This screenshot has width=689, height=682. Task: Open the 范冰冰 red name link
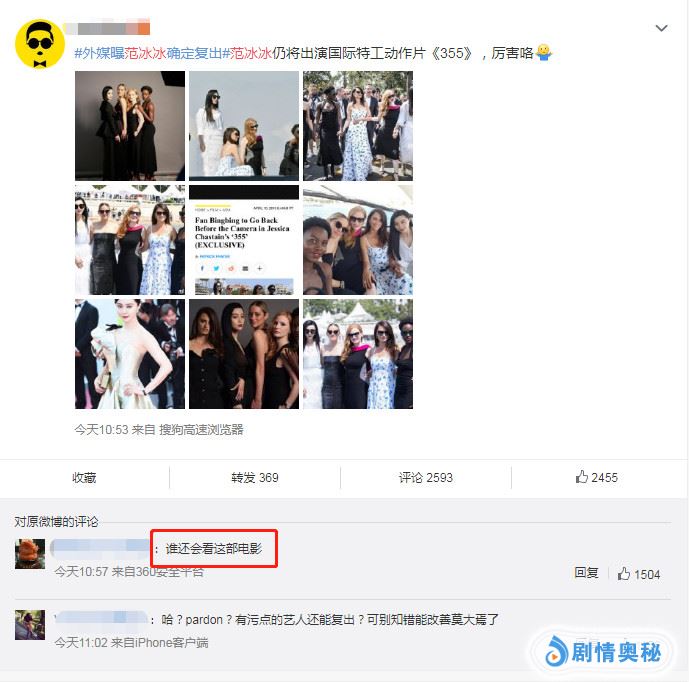tap(251, 53)
